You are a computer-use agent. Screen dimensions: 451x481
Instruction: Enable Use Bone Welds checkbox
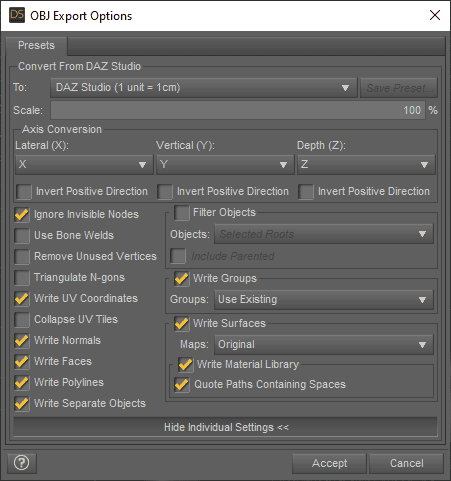tap(22, 235)
